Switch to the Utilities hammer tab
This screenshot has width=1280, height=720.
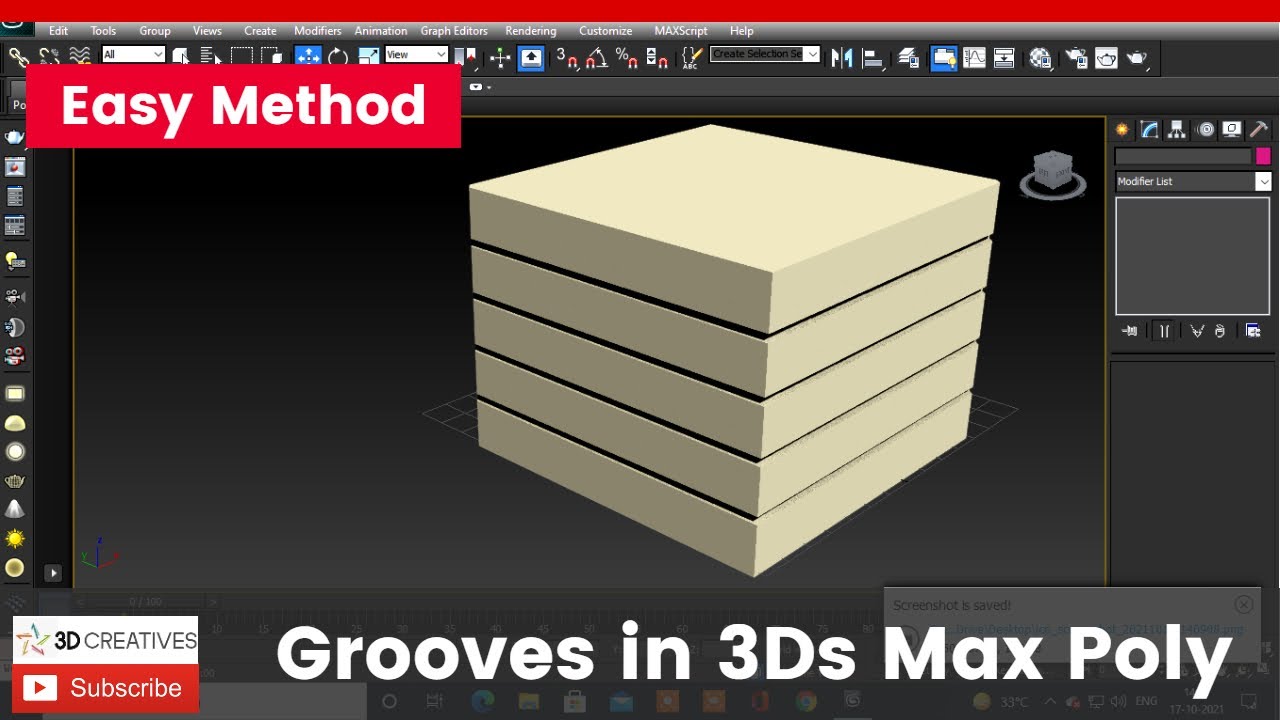(1259, 129)
